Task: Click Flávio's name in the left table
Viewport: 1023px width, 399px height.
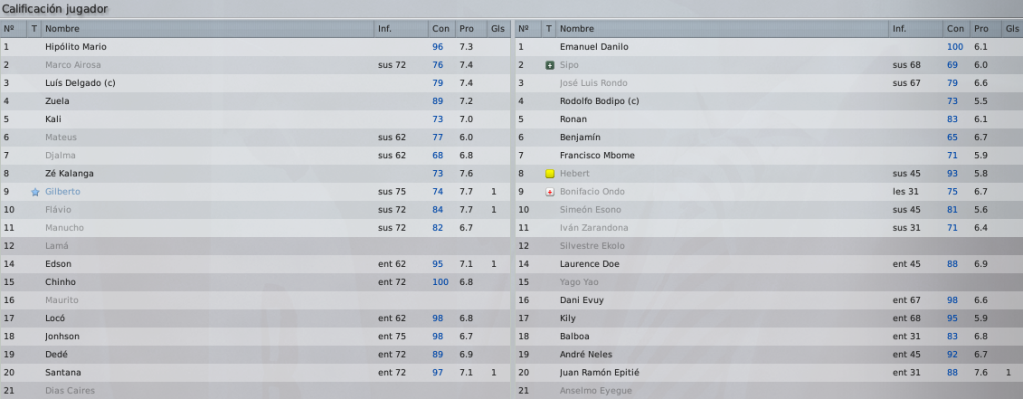Action: pos(58,209)
